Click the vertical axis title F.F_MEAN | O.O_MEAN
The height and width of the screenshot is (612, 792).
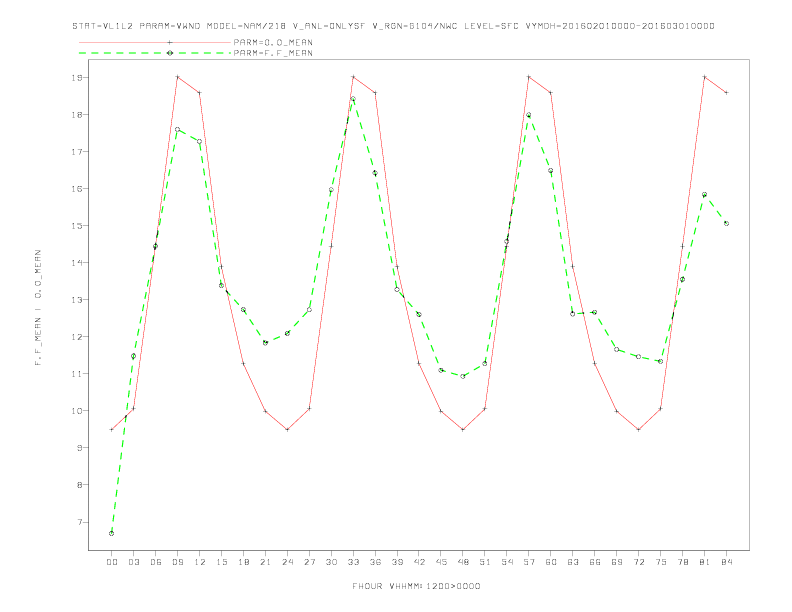click(38, 308)
